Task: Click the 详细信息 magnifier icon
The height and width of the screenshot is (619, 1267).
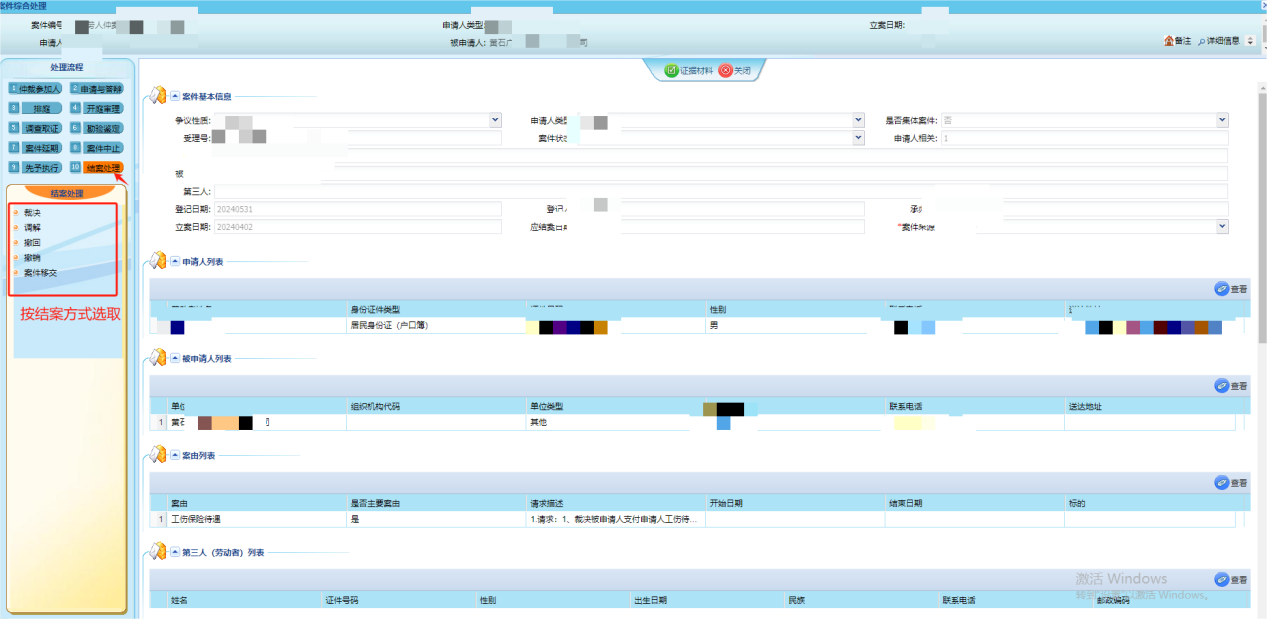Action: [x=1202, y=41]
